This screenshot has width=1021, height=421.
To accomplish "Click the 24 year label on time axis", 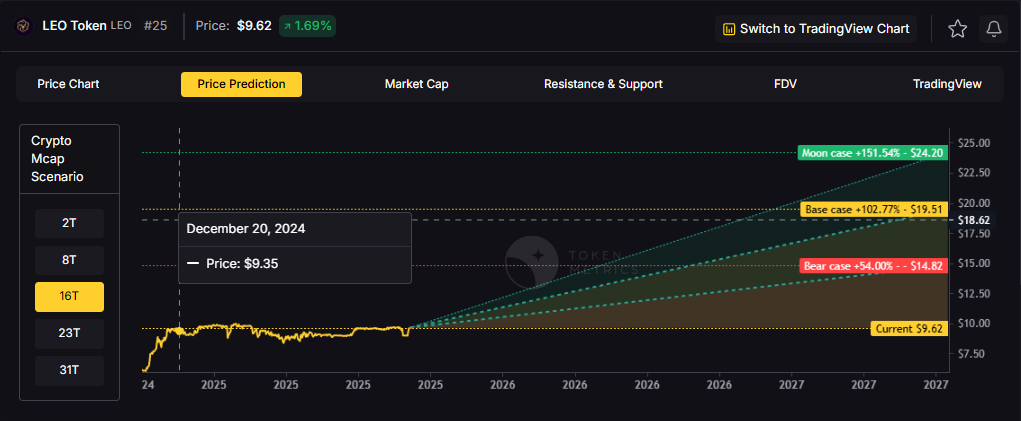I will click(x=148, y=385).
